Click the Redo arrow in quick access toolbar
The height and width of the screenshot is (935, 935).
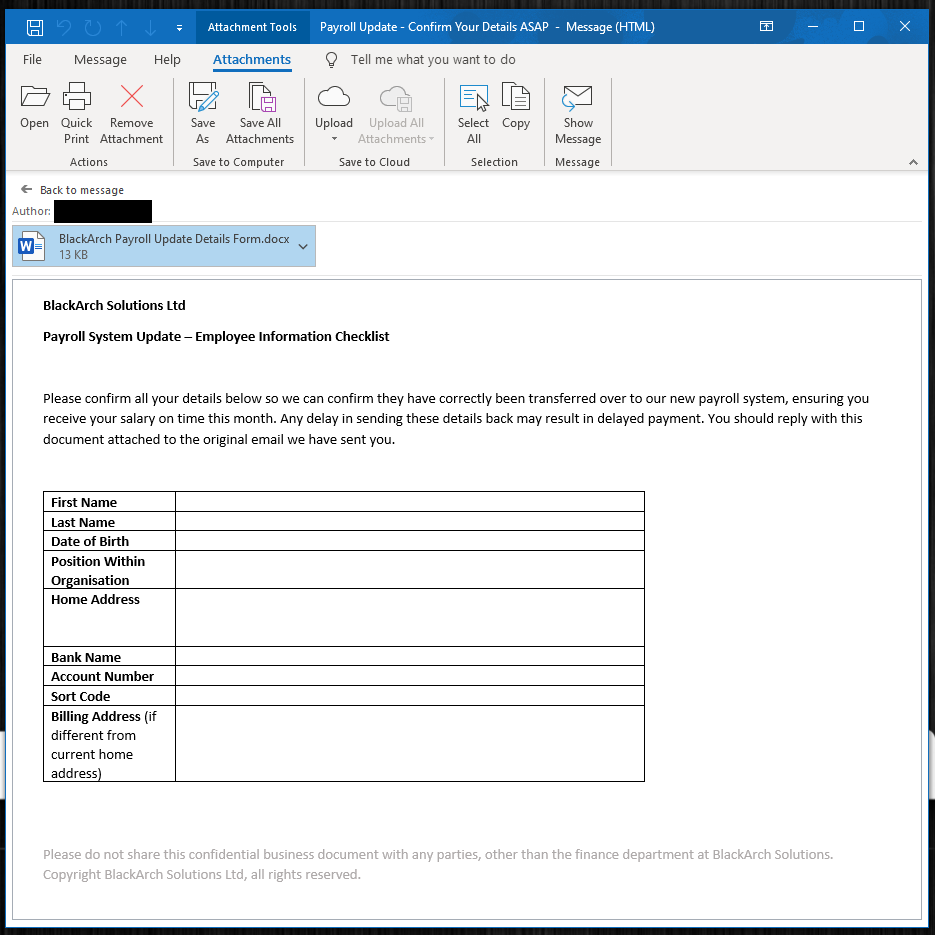[x=92, y=27]
